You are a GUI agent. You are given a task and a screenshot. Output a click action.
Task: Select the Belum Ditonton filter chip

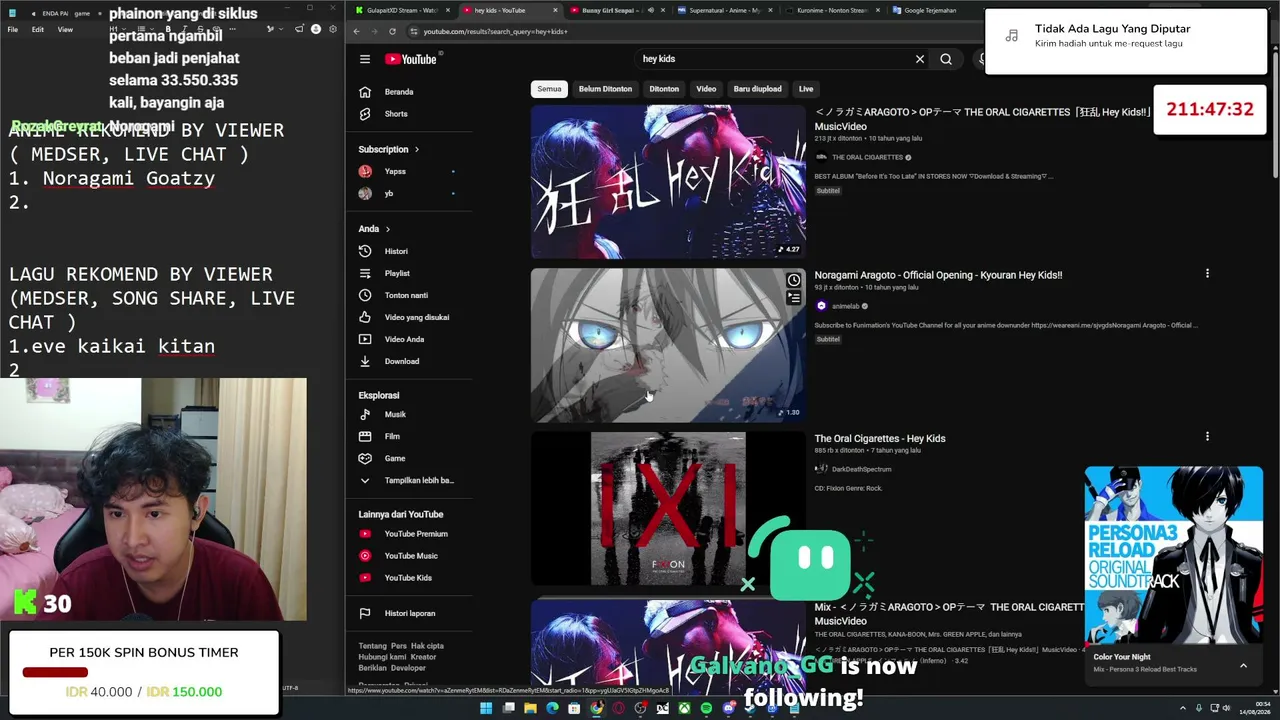pyautogui.click(x=605, y=89)
